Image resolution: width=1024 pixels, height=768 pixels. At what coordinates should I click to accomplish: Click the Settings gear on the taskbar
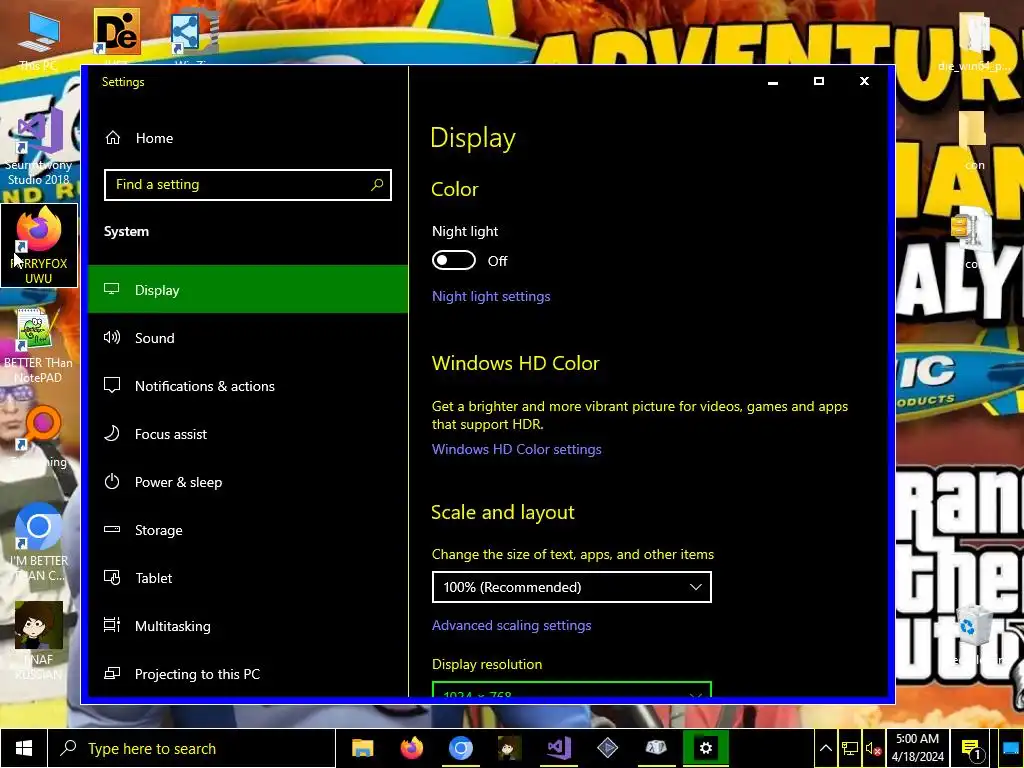point(705,748)
